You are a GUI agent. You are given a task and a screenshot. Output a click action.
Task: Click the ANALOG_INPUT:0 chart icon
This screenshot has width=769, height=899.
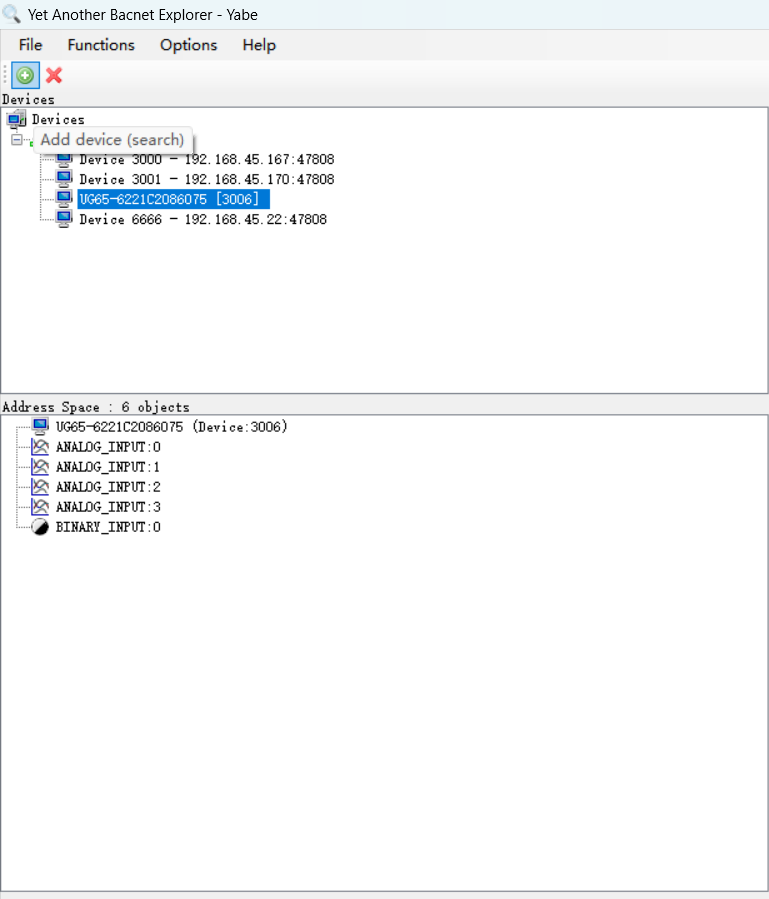[40, 447]
